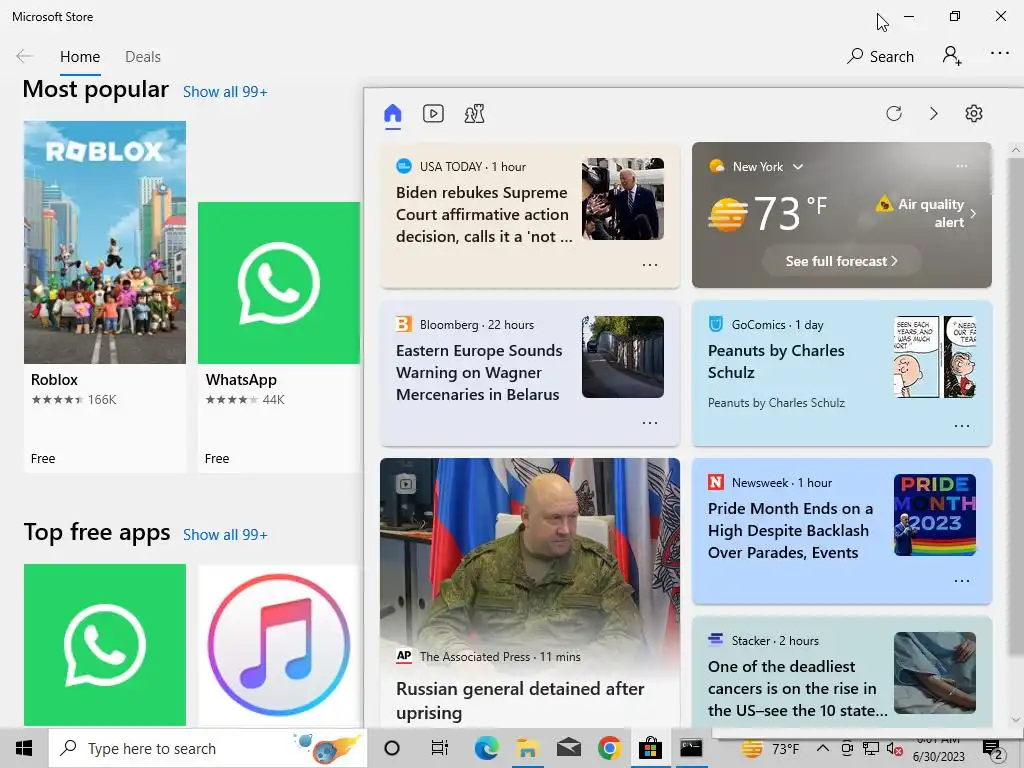The image size is (1024, 768).
Task: Open WhatsApp tile under Most popular
Action: (x=279, y=337)
